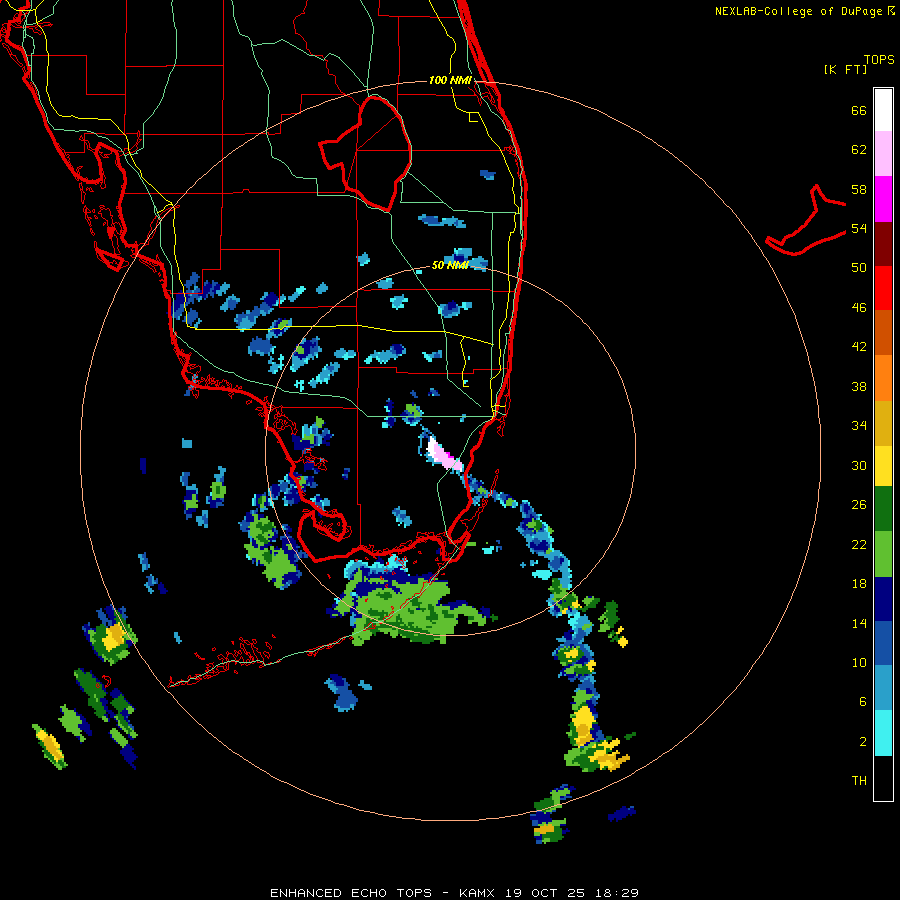This screenshot has width=900, height=900.
Task: Click the '66' legend value
Action: pyautogui.click(x=859, y=110)
